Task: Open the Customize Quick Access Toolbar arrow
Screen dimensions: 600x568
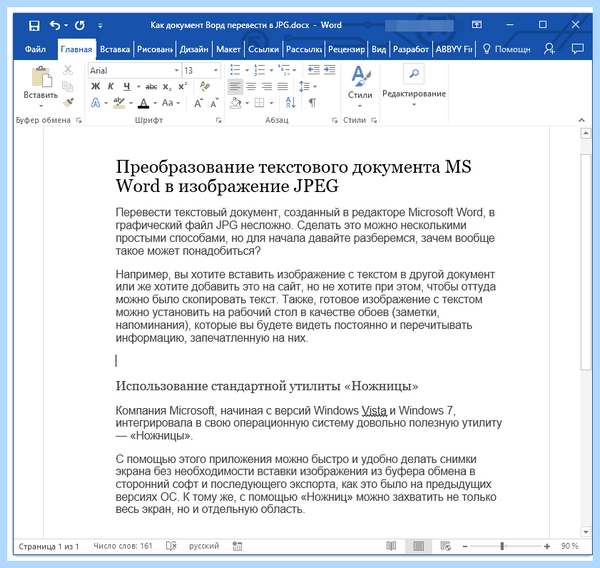Action: (100, 26)
